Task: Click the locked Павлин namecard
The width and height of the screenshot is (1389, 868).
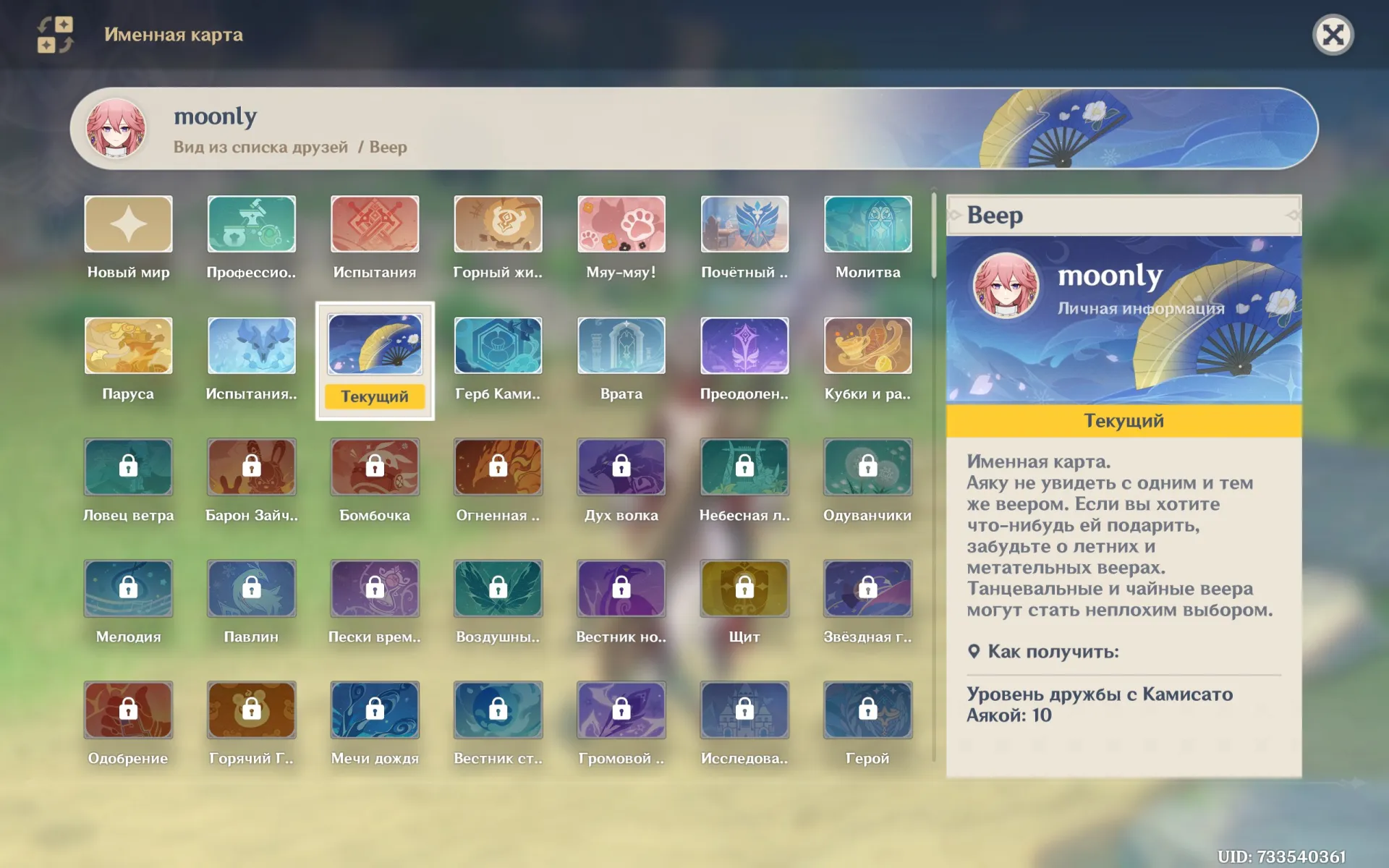Action: point(252,589)
